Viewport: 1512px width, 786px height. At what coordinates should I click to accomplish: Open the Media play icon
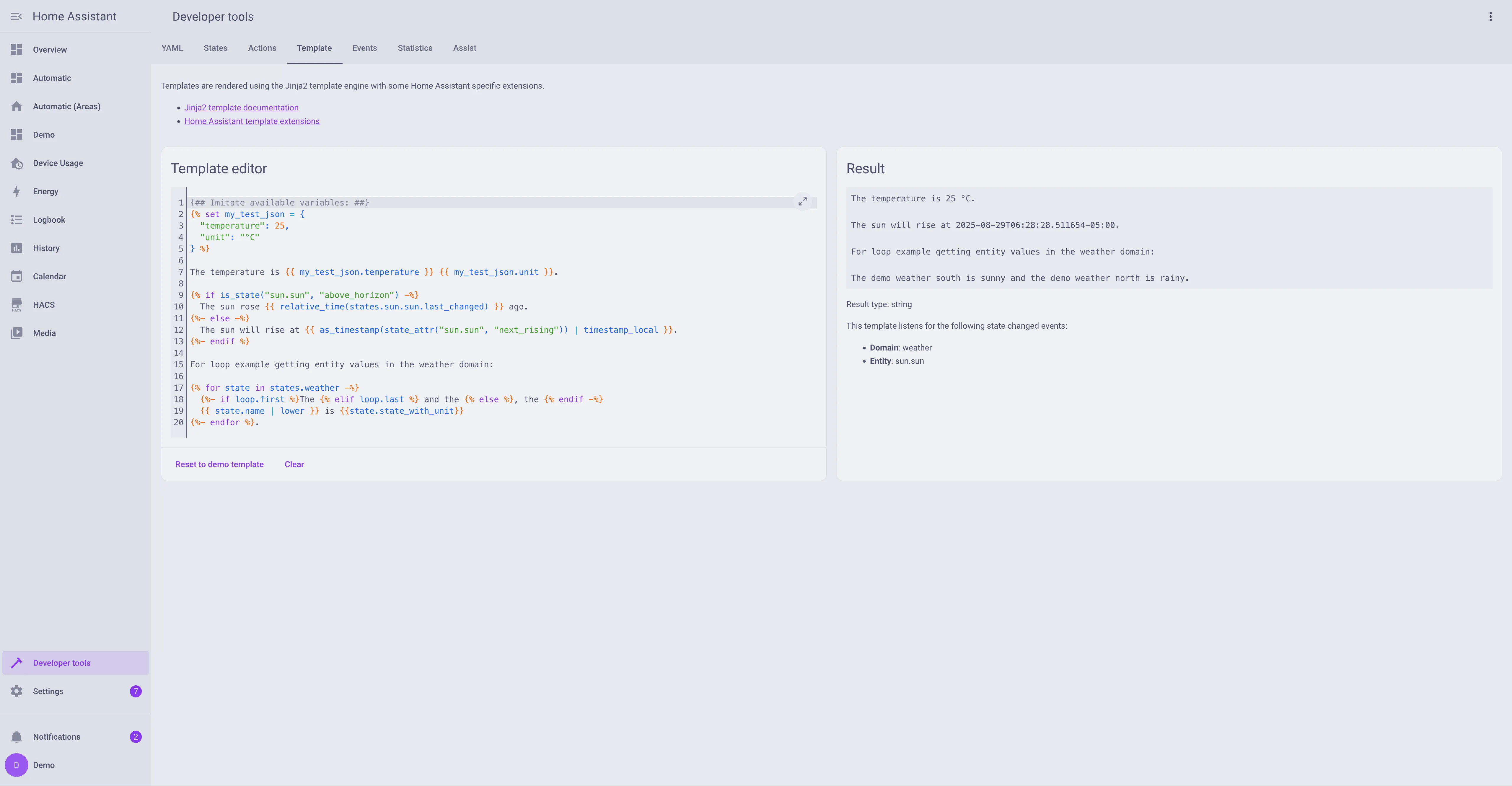pos(17,333)
